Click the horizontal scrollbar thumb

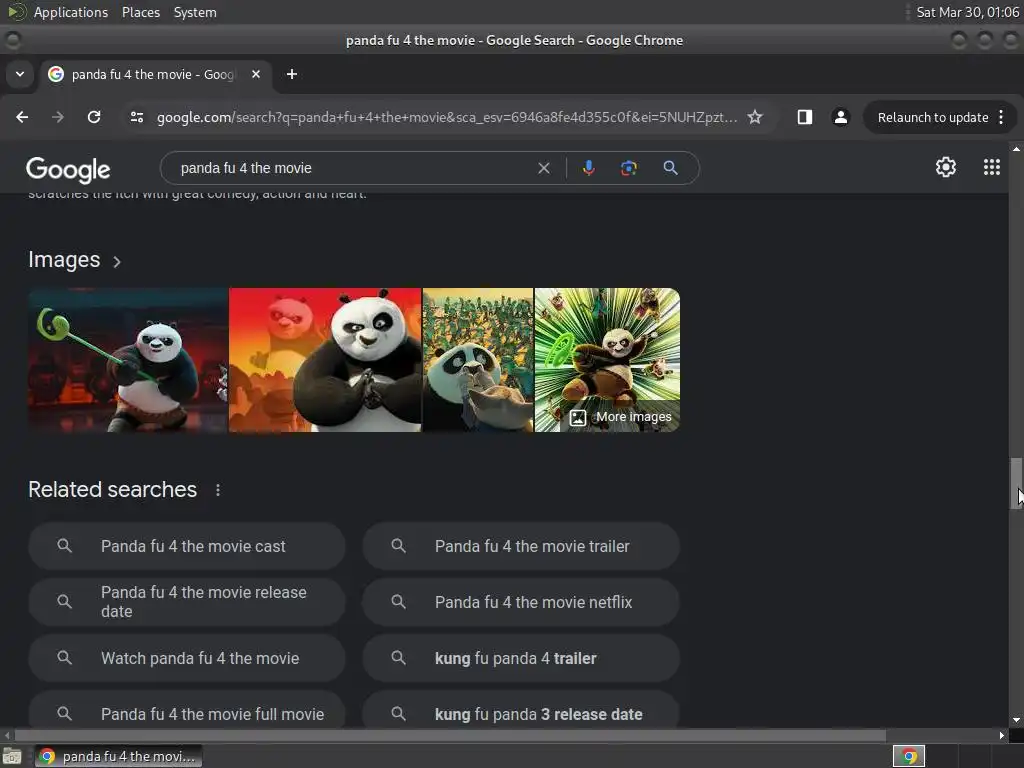click(449, 735)
